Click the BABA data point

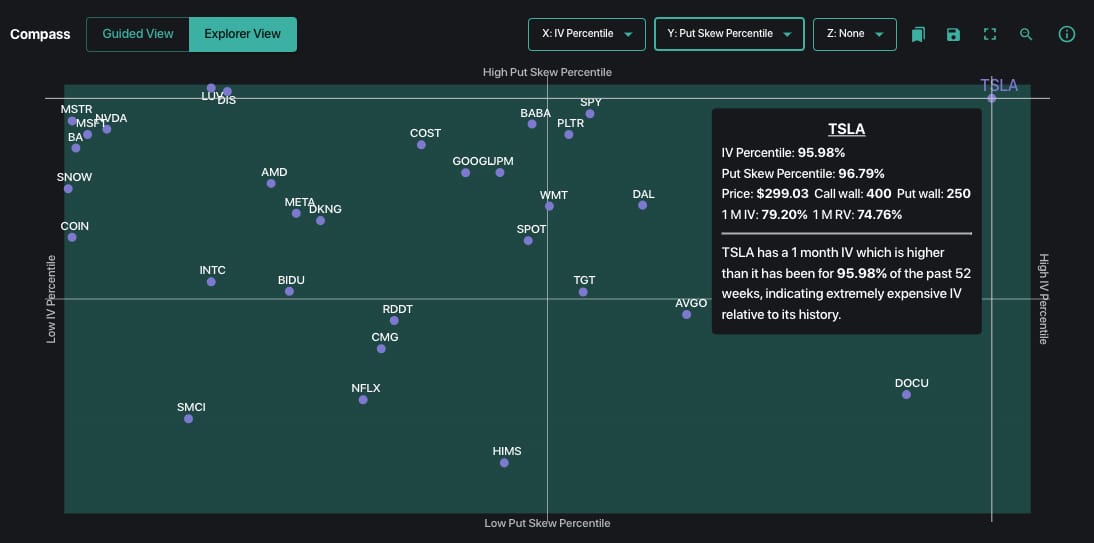[x=532, y=124]
